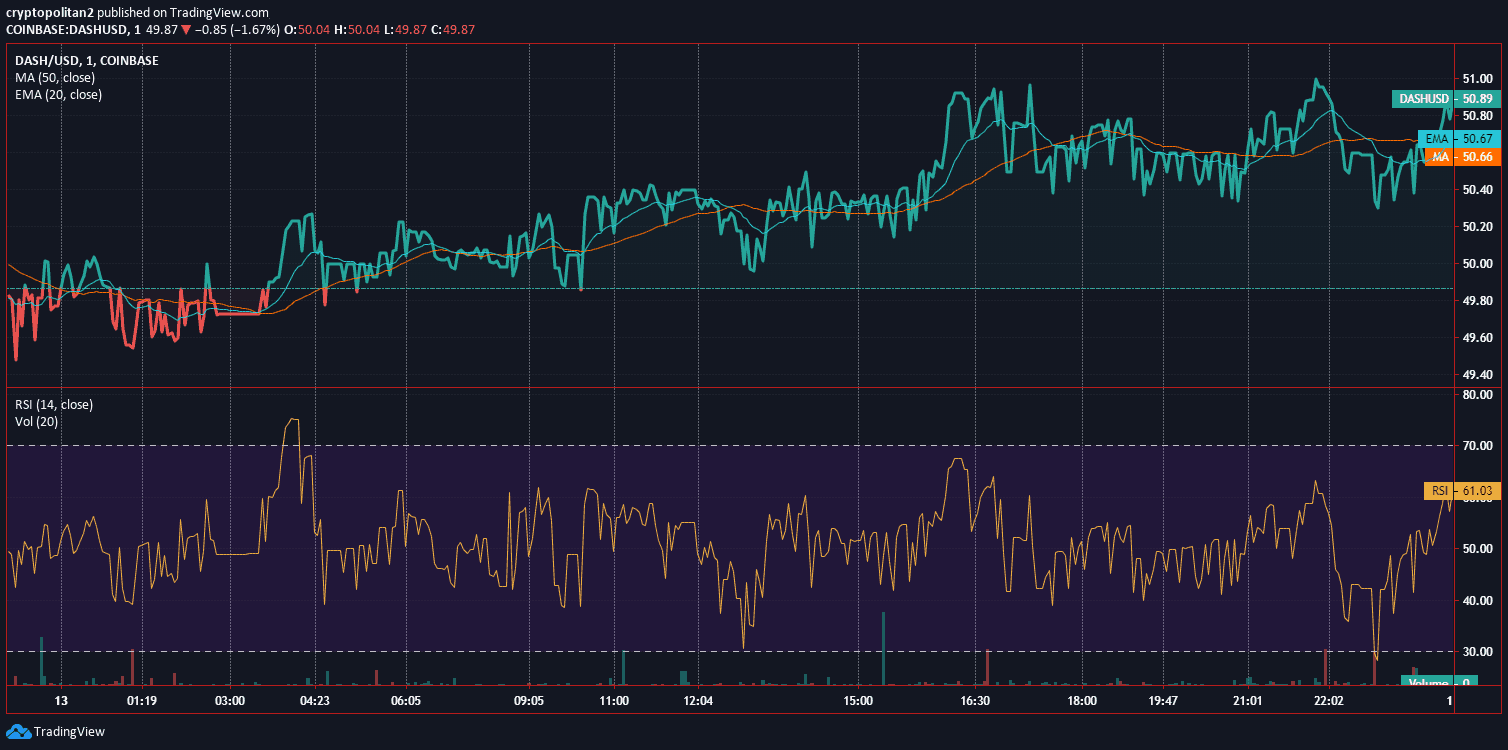The height and width of the screenshot is (750, 1508).
Task: Click the 06:05 time axis label
Action: 406,701
